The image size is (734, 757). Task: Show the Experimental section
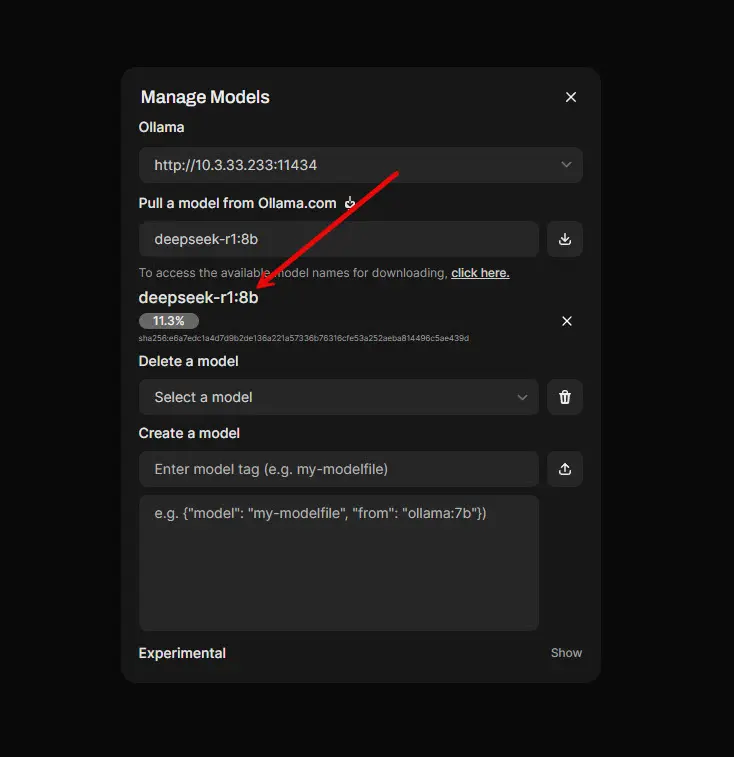click(566, 653)
